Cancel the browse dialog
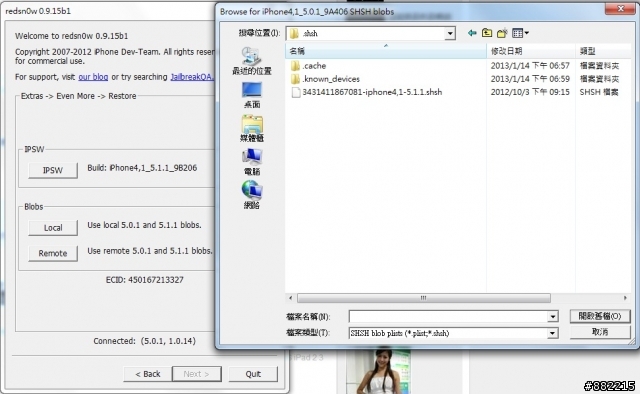 (x=600, y=332)
